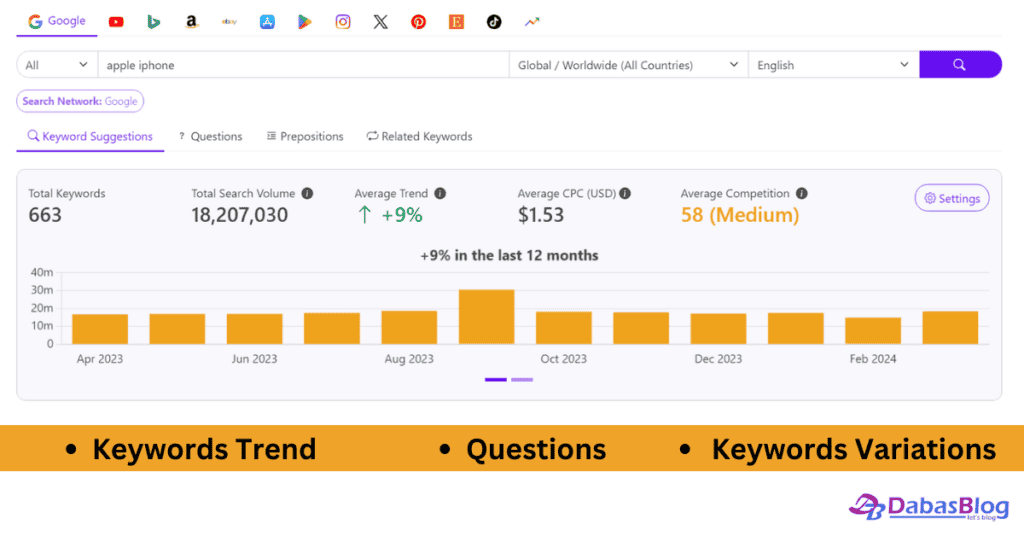Click the Apr 2023 chart bar
Image resolution: width=1024 pixels, height=536 pixels.
point(100,329)
